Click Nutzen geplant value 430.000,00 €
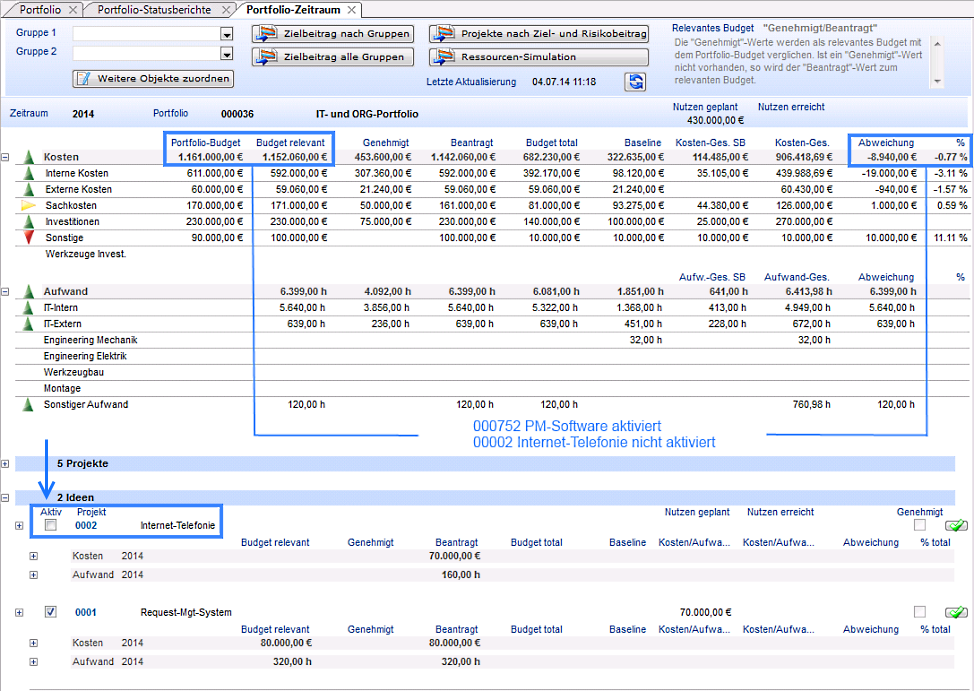 (x=715, y=121)
